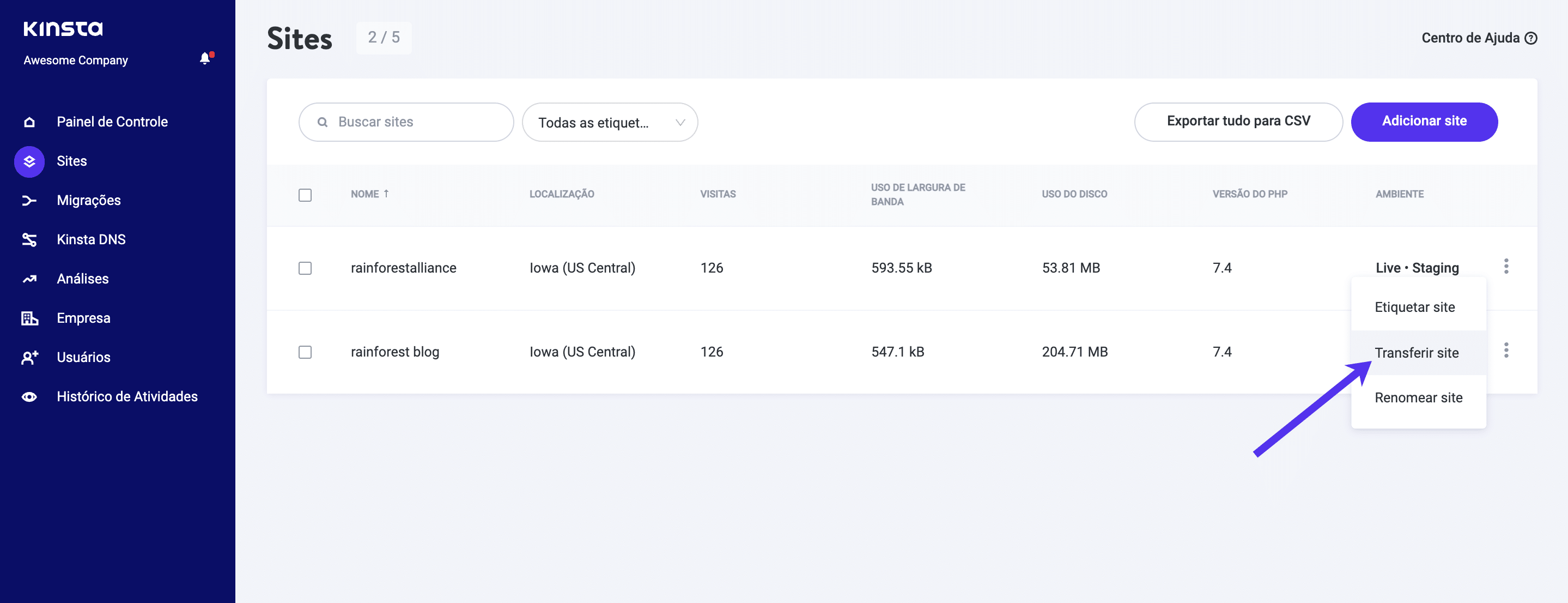The image size is (1568, 603).
Task: Click the Sites layers icon
Action: [x=29, y=161]
